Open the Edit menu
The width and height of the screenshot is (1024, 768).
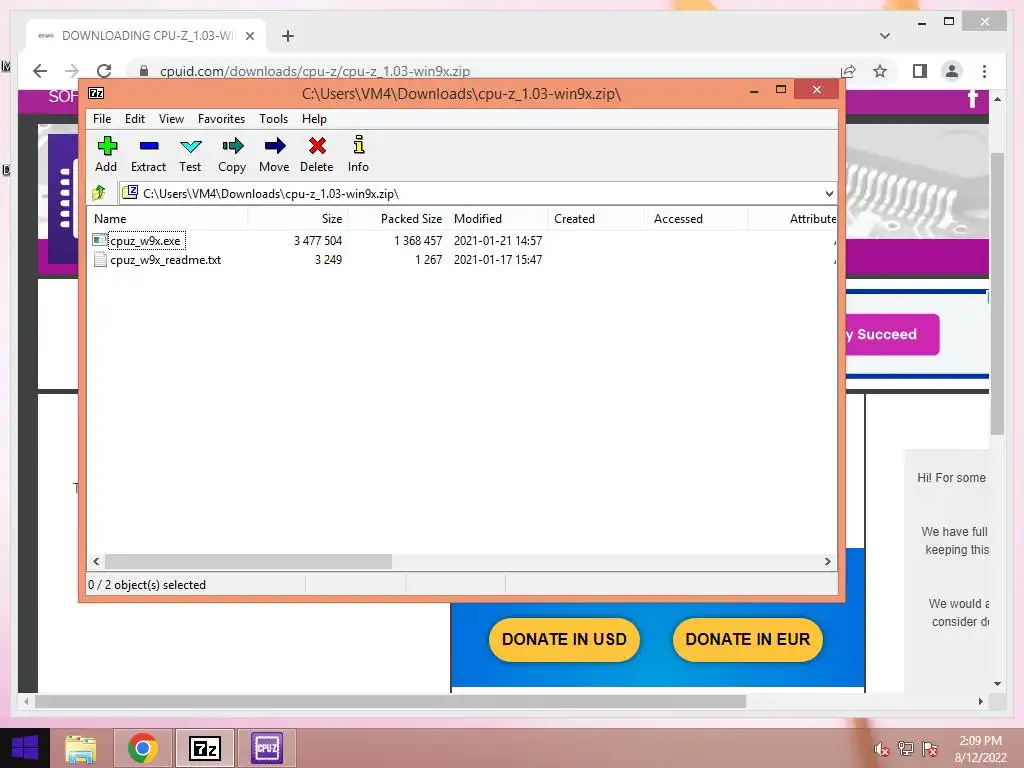tap(135, 119)
